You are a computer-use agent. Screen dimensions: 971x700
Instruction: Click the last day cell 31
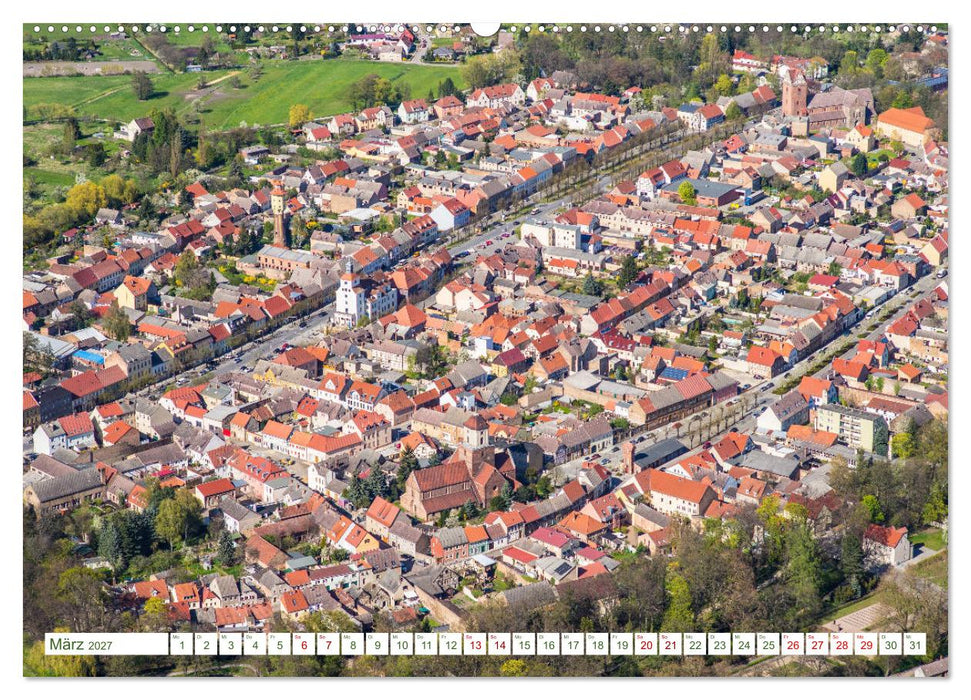(915, 644)
